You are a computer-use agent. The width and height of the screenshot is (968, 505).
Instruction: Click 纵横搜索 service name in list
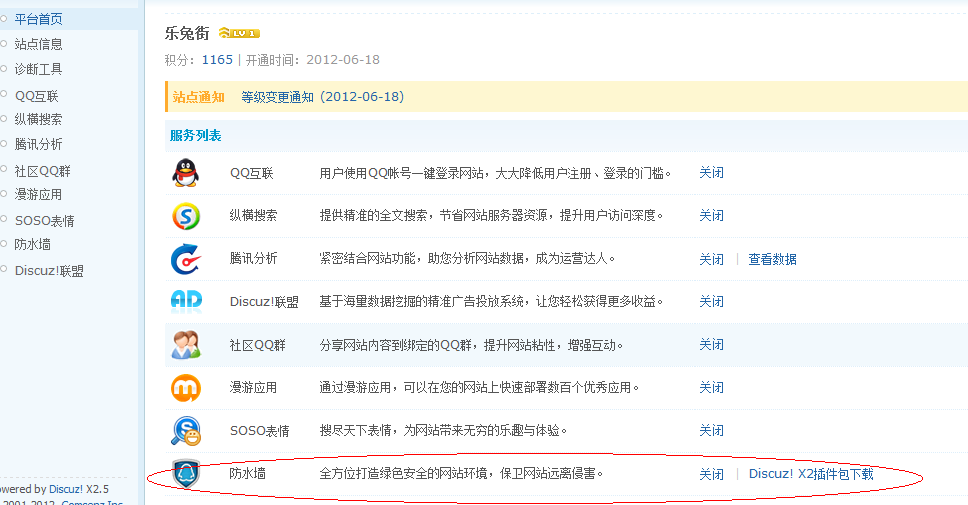pos(254,215)
